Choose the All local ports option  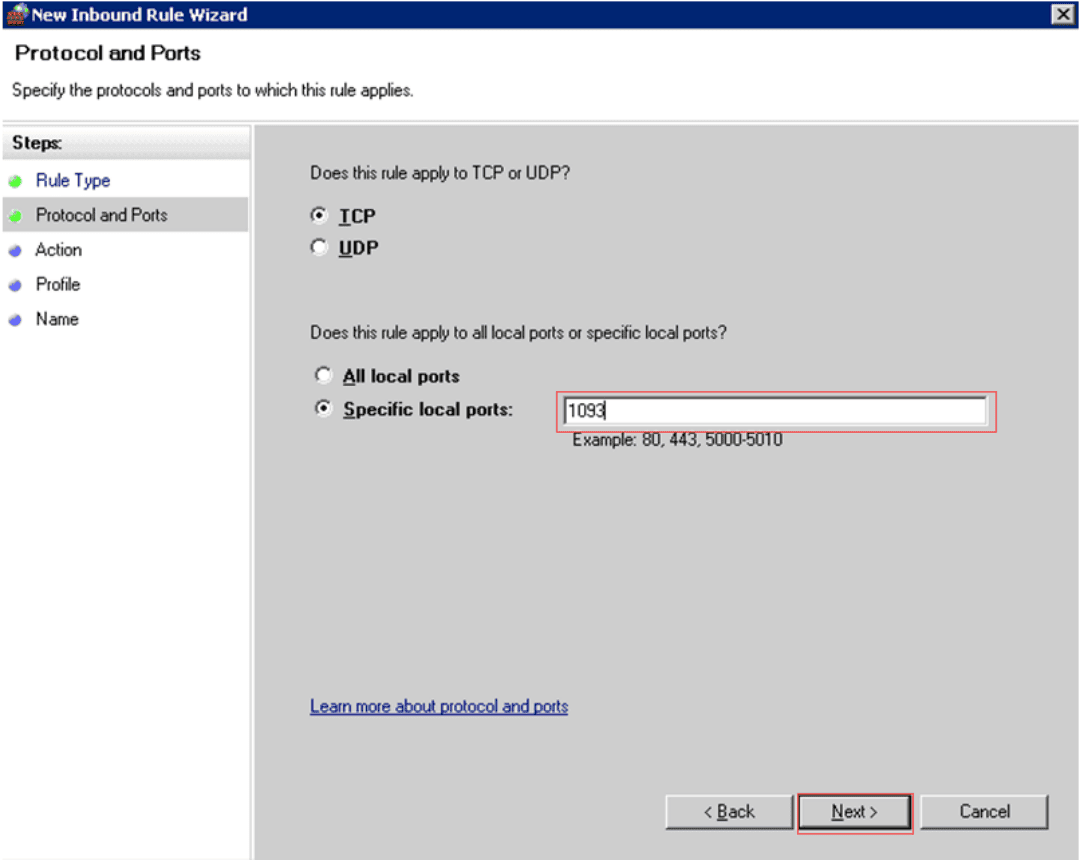tap(323, 375)
